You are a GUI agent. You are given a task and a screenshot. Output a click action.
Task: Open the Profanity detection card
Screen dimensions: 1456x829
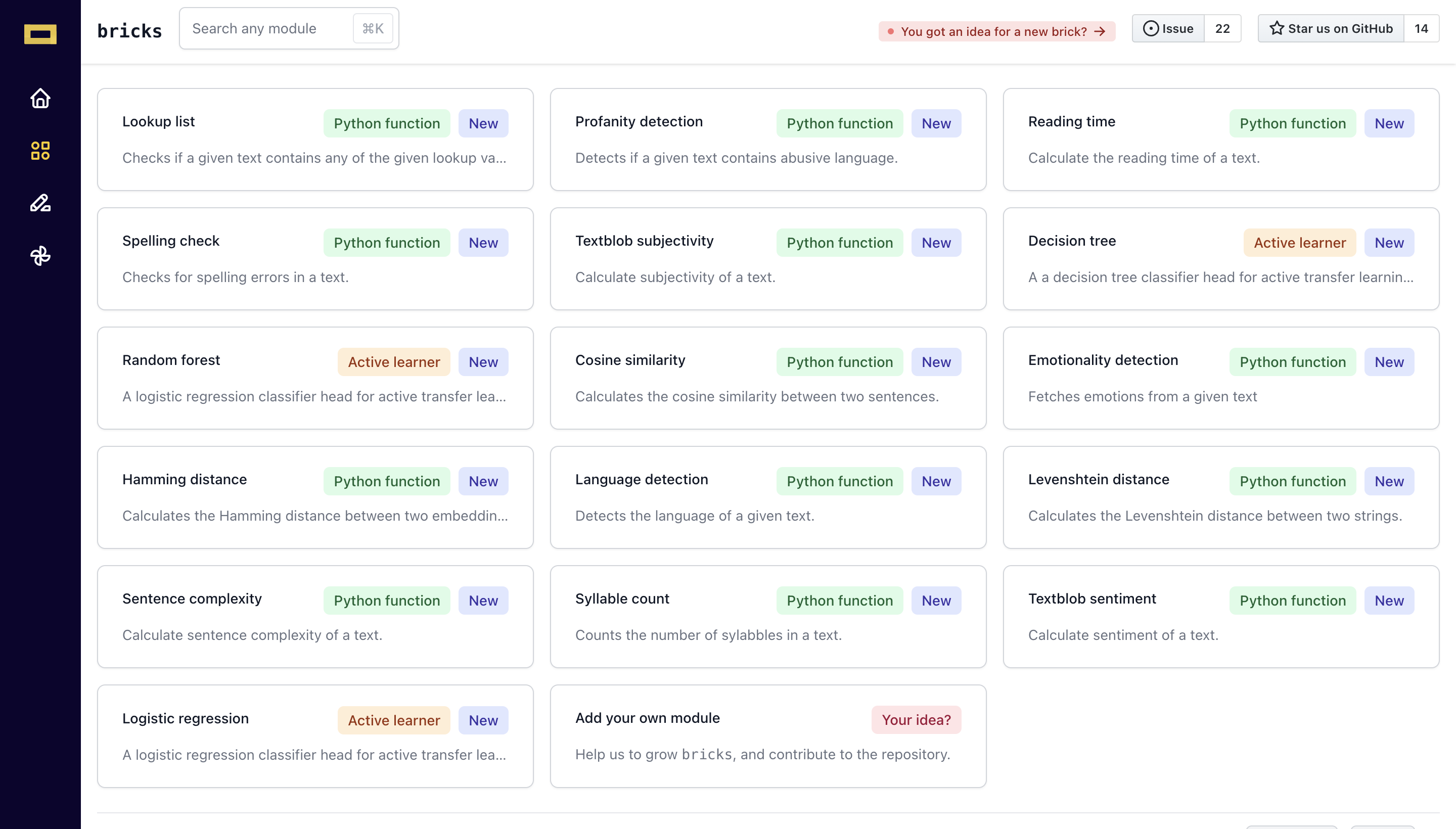click(767, 140)
